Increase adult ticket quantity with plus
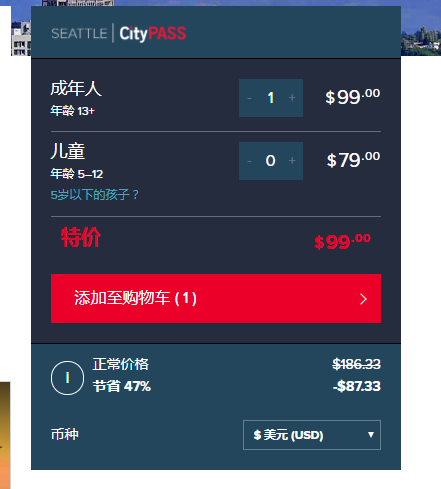Viewport: 441px width, 489px height. click(x=292, y=98)
